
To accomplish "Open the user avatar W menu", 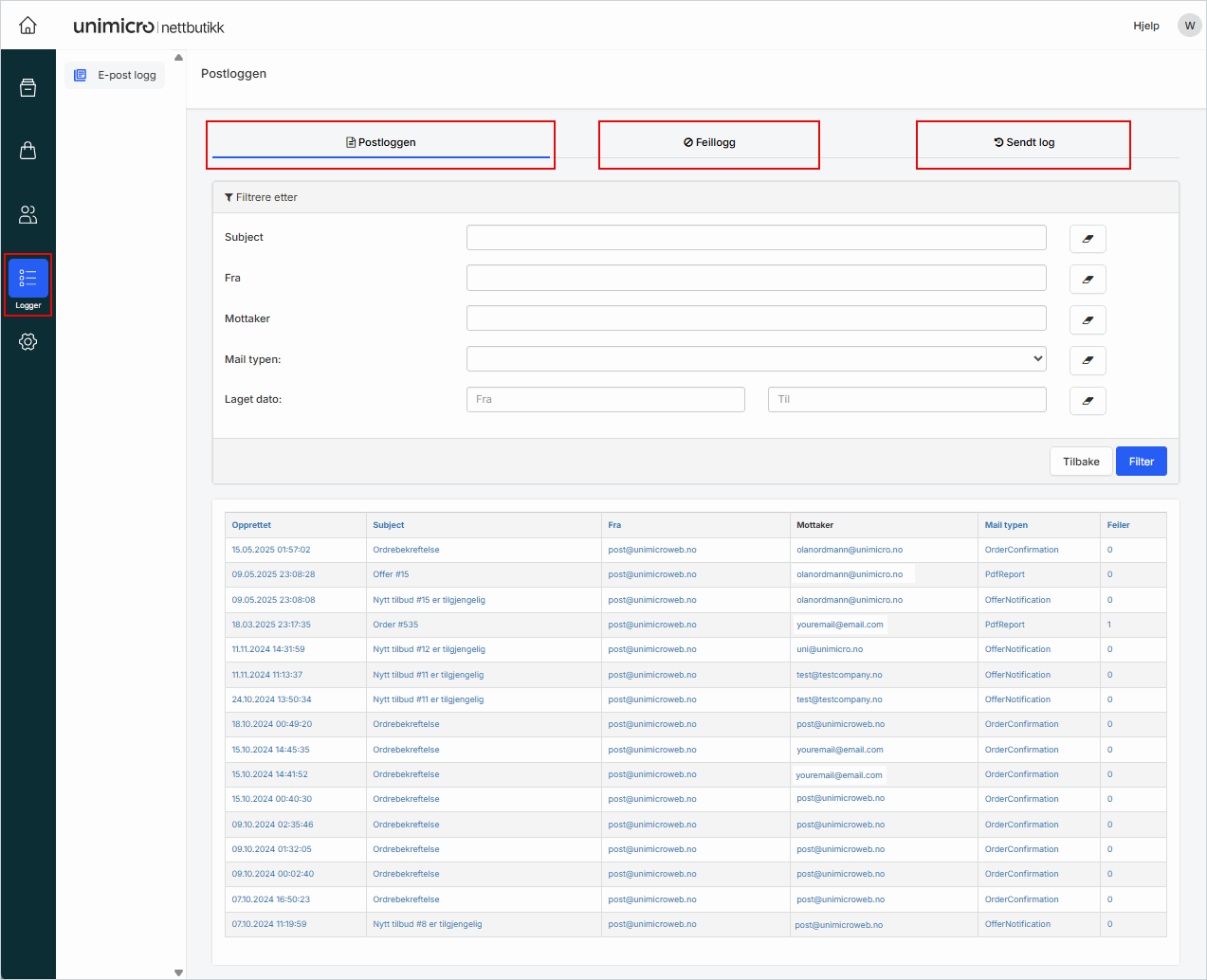I will point(1189,26).
